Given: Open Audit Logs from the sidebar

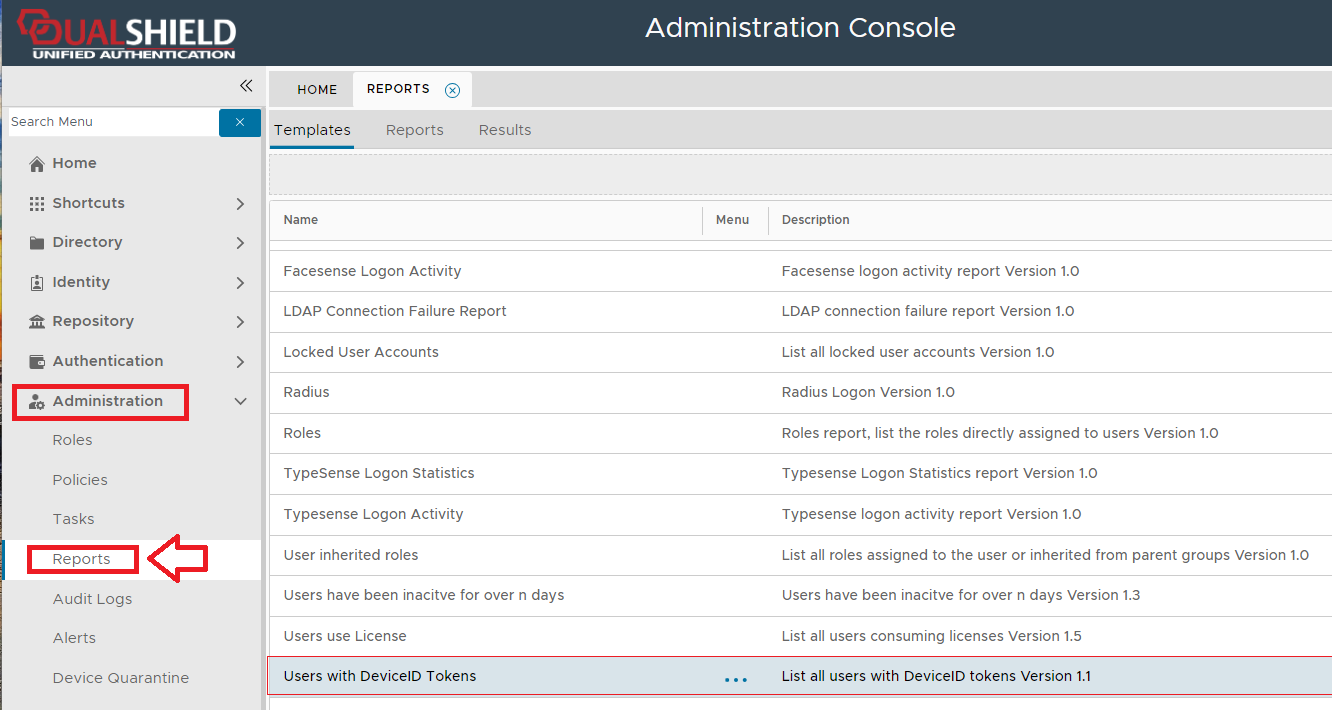Looking at the screenshot, I should pyautogui.click(x=92, y=599).
